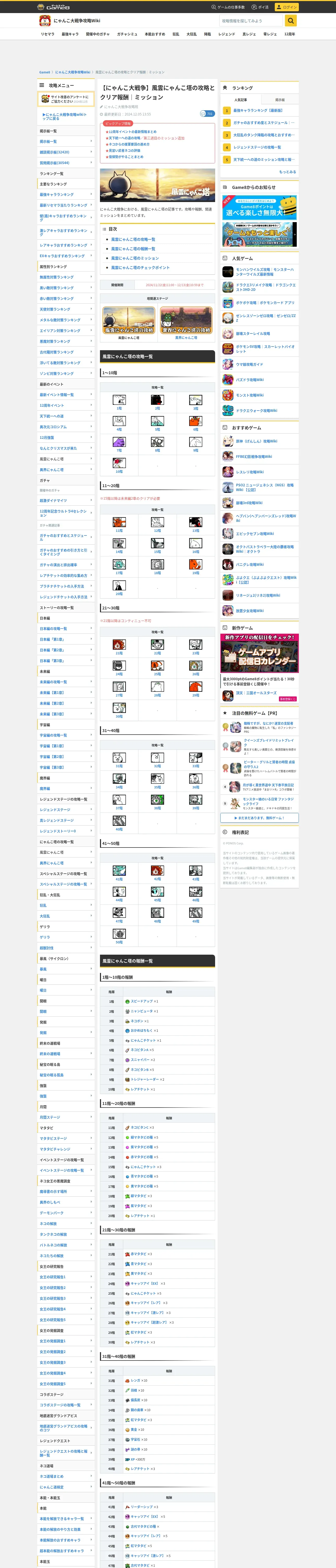336x1568 pixels.
Task: Expand 雑談掲示板(32420) sidebar entry
Action: [66, 152]
